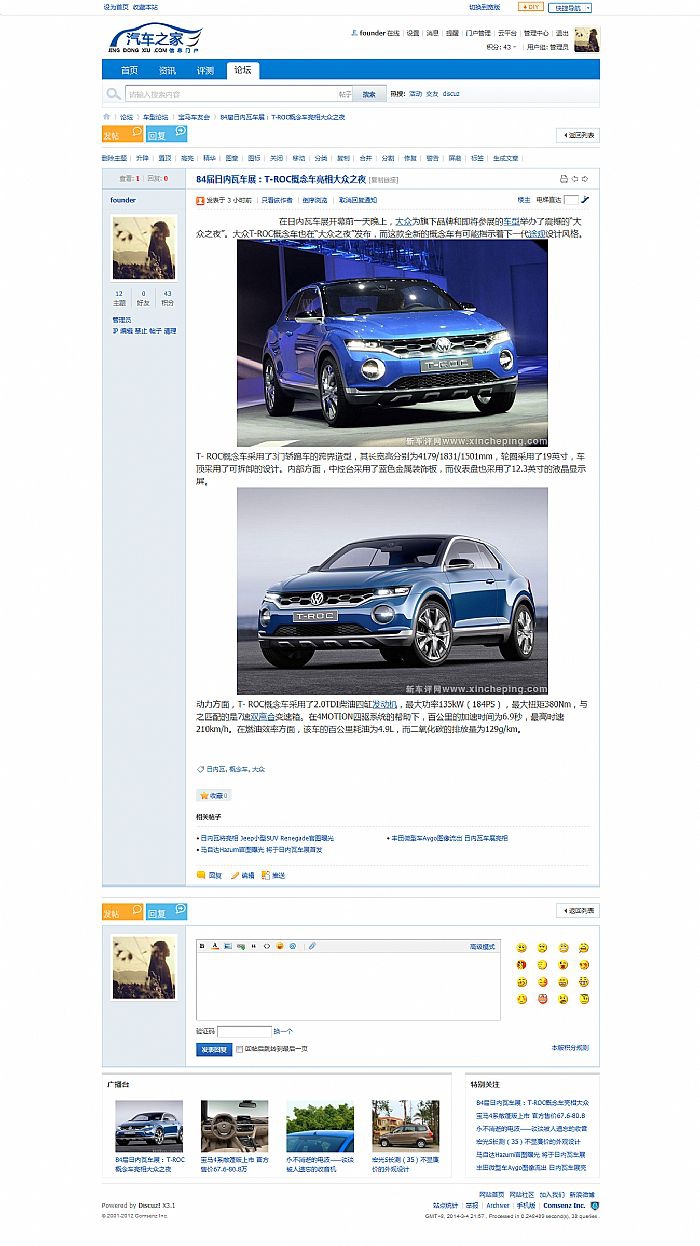Click the @ mention icon in reply editor

(x=293, y=946)
